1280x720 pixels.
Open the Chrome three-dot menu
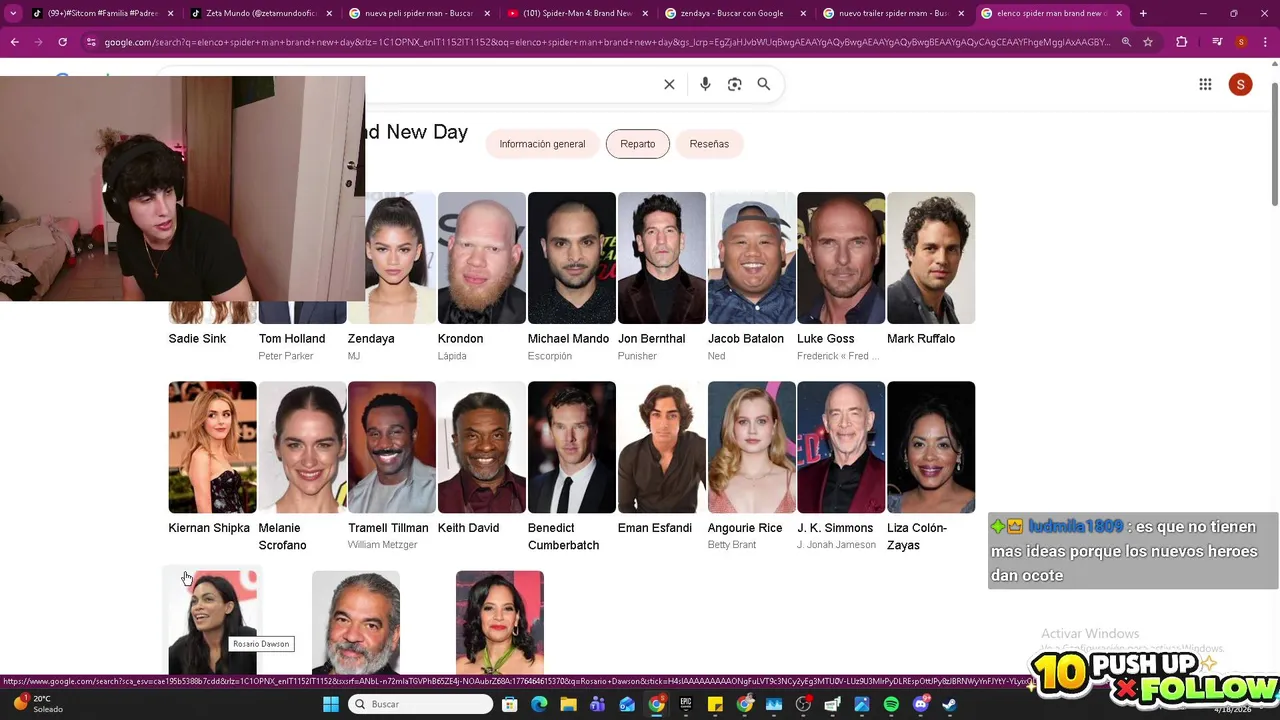1265,42
